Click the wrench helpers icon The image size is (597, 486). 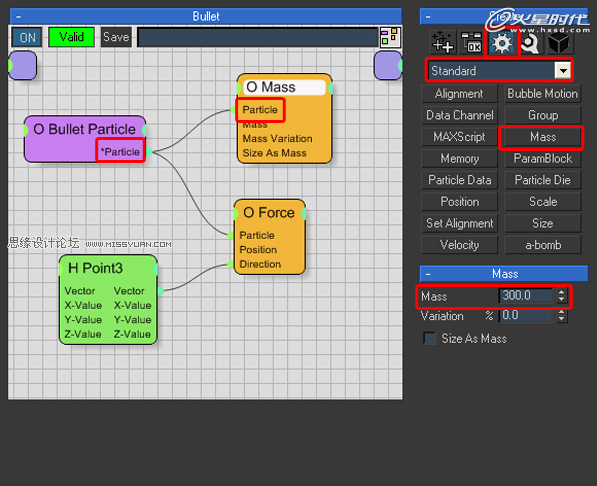tap(530, 43)
